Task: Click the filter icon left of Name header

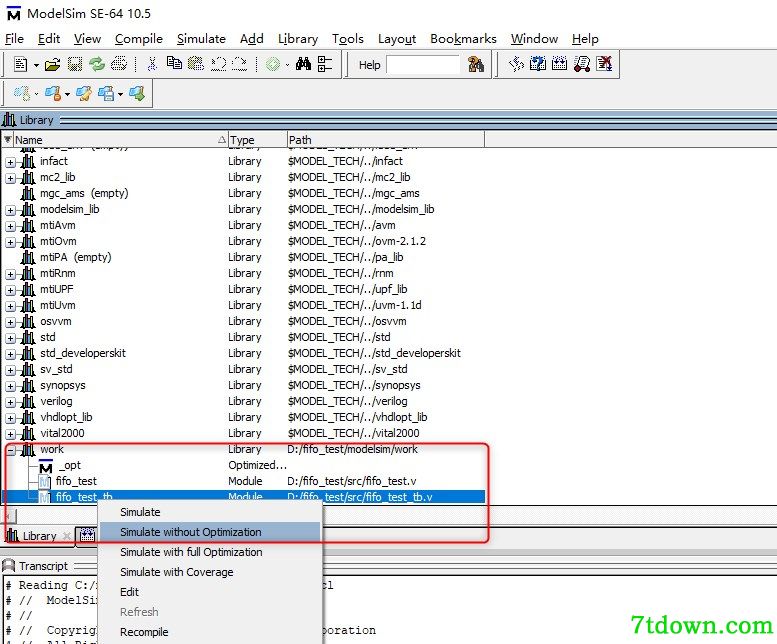Action: [7, 140]
